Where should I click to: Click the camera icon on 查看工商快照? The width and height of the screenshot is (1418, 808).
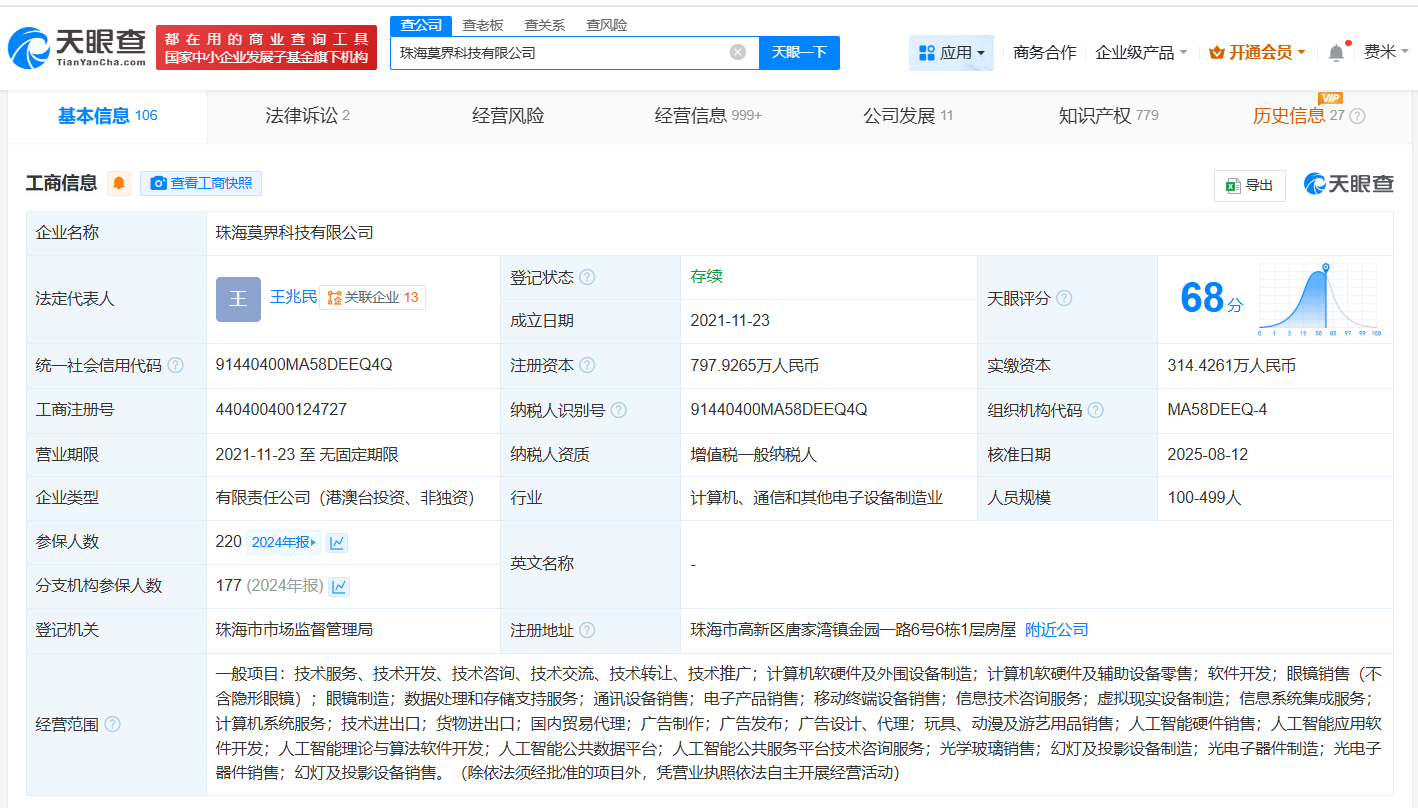tap(159, 183)
